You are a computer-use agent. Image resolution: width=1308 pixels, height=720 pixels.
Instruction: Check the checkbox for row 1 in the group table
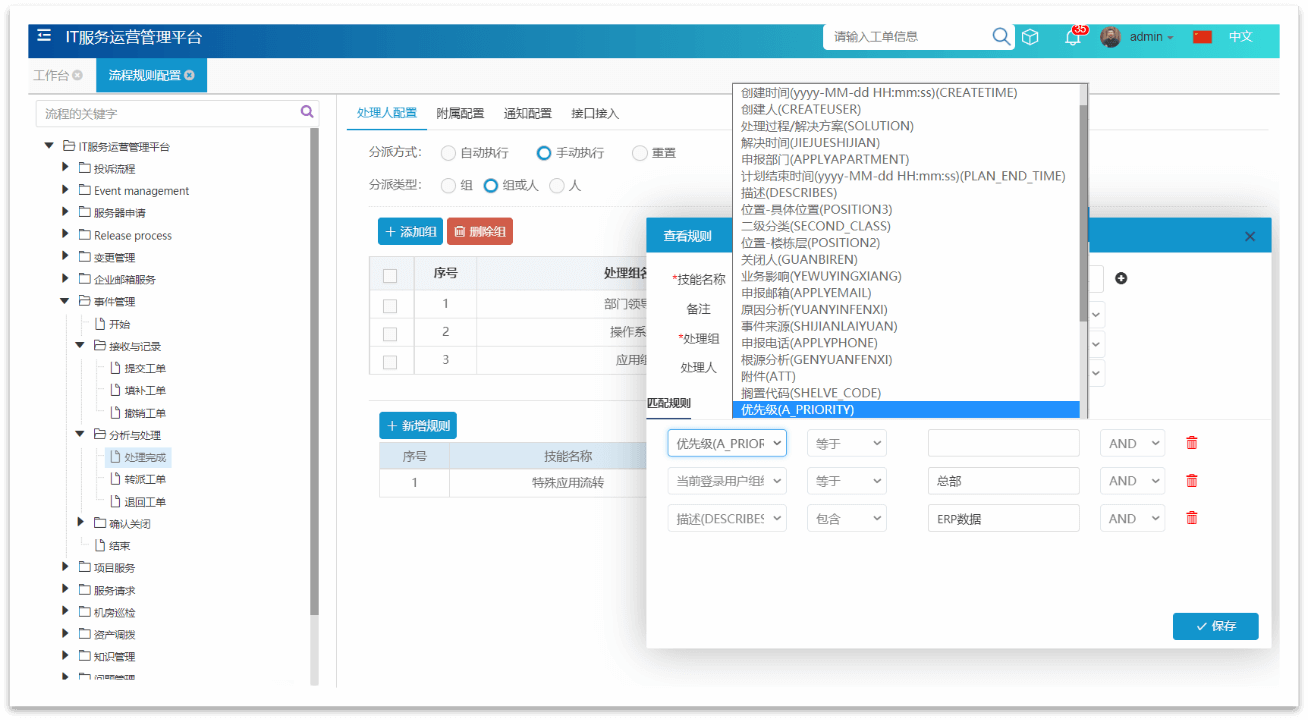coord(390,305)
